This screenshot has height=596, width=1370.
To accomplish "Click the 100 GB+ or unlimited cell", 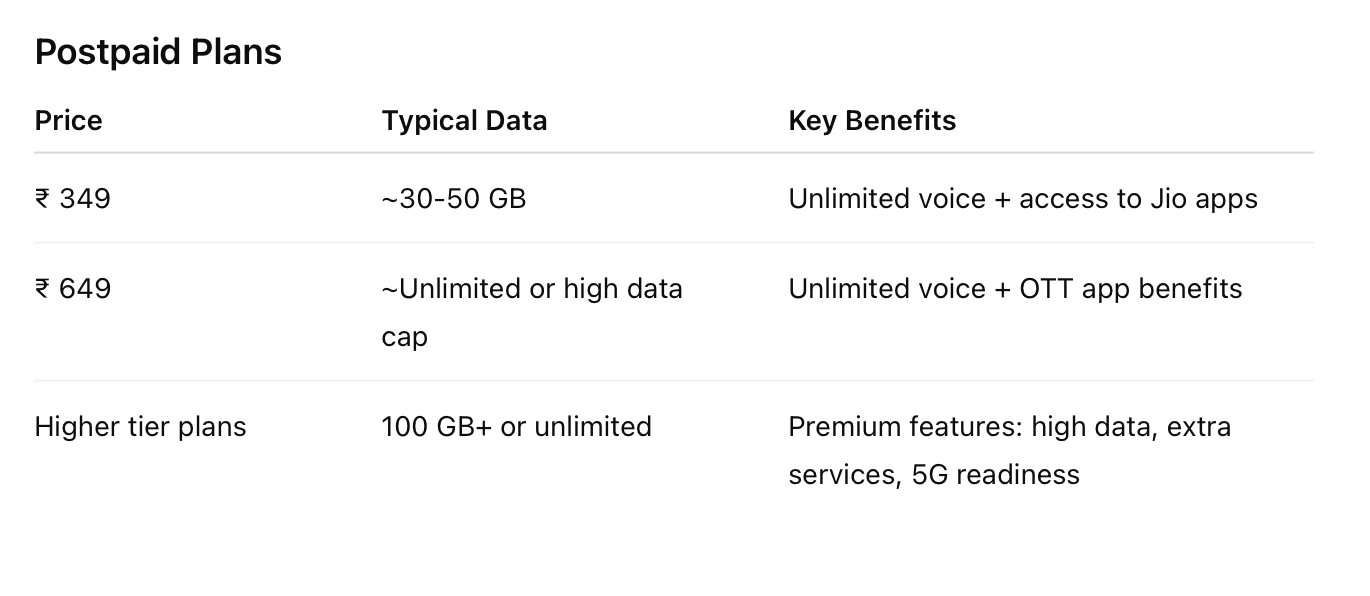I will pyautogui.click(x=517, y=427).
